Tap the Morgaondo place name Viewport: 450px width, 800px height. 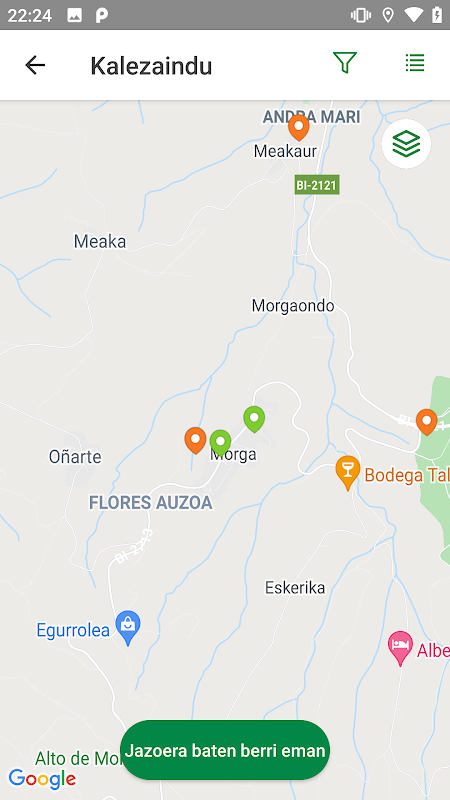click(x=293, y=306)
